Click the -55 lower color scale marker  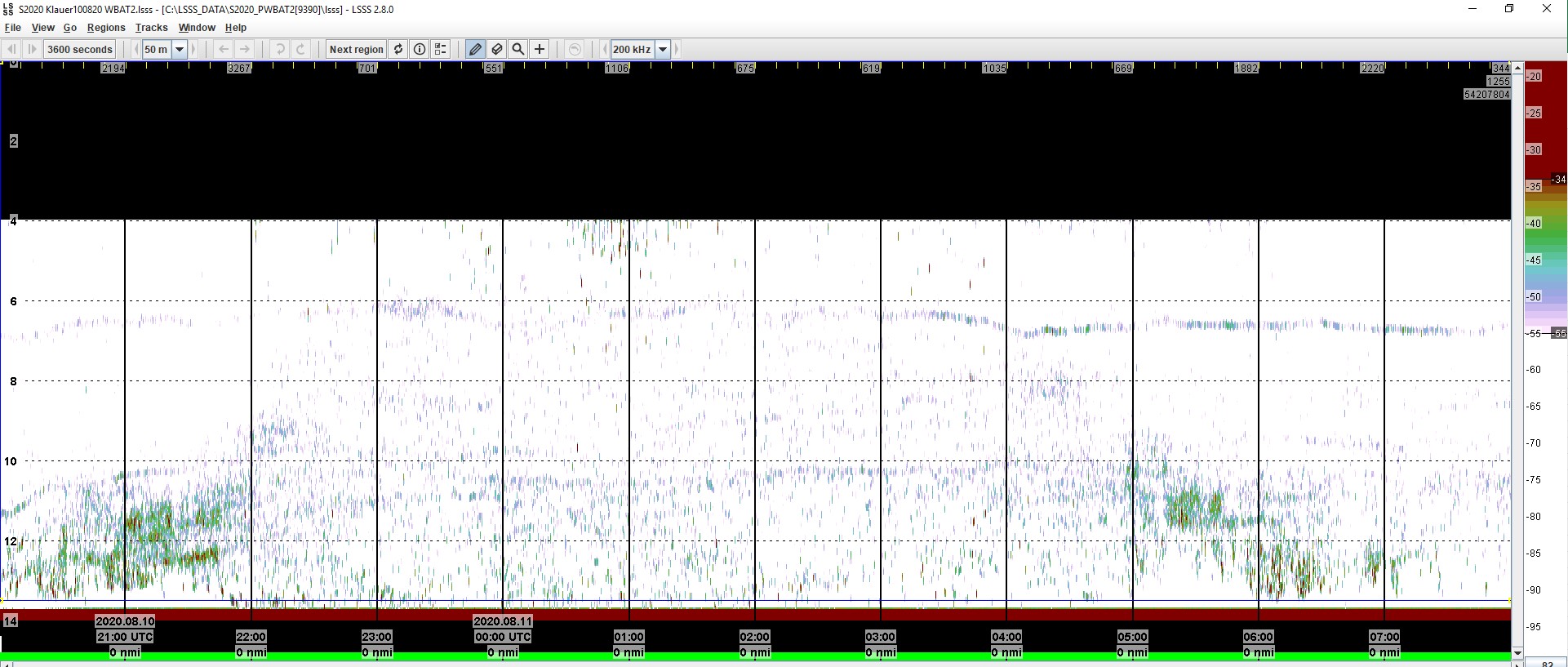click(x=1558, y=334)
